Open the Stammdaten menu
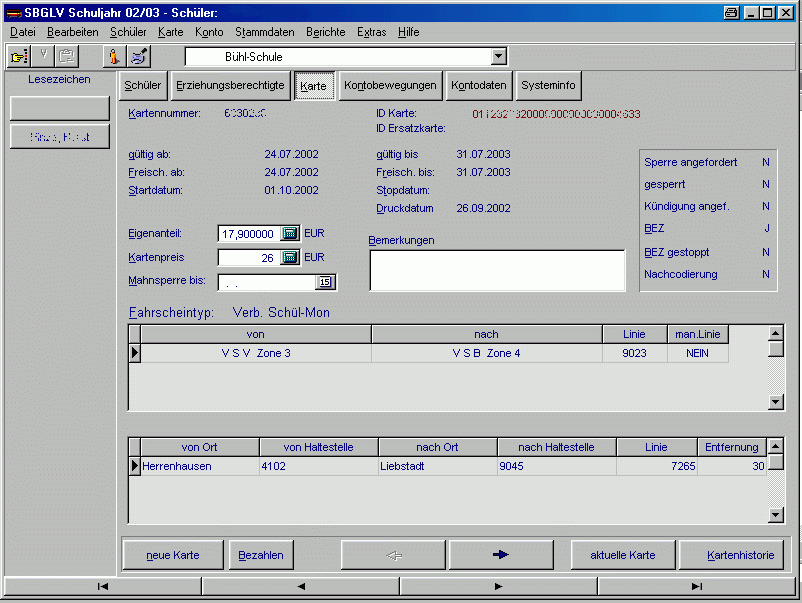This screenshot has height=603, width=802. [x=264, y=32]
